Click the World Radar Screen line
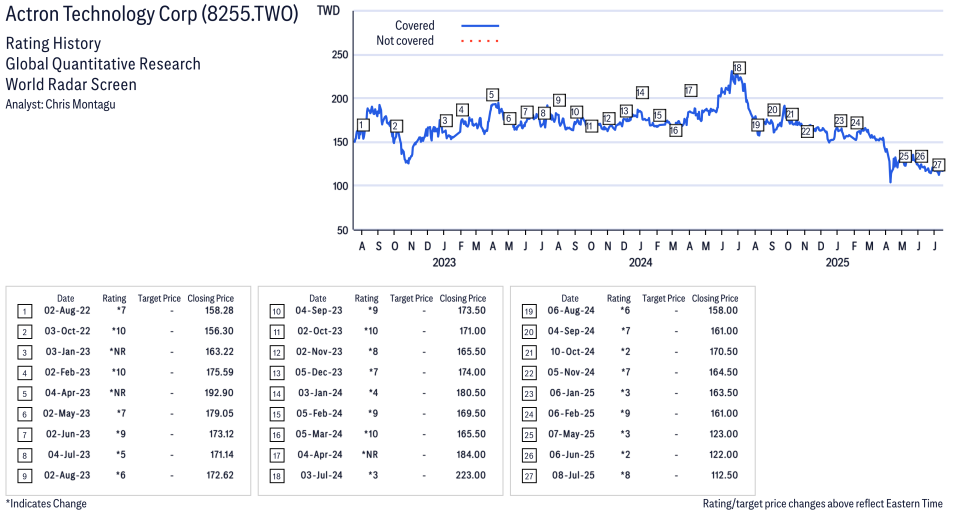Image resolution: width=954 pixels, height=510 pixels. (71, 84)
